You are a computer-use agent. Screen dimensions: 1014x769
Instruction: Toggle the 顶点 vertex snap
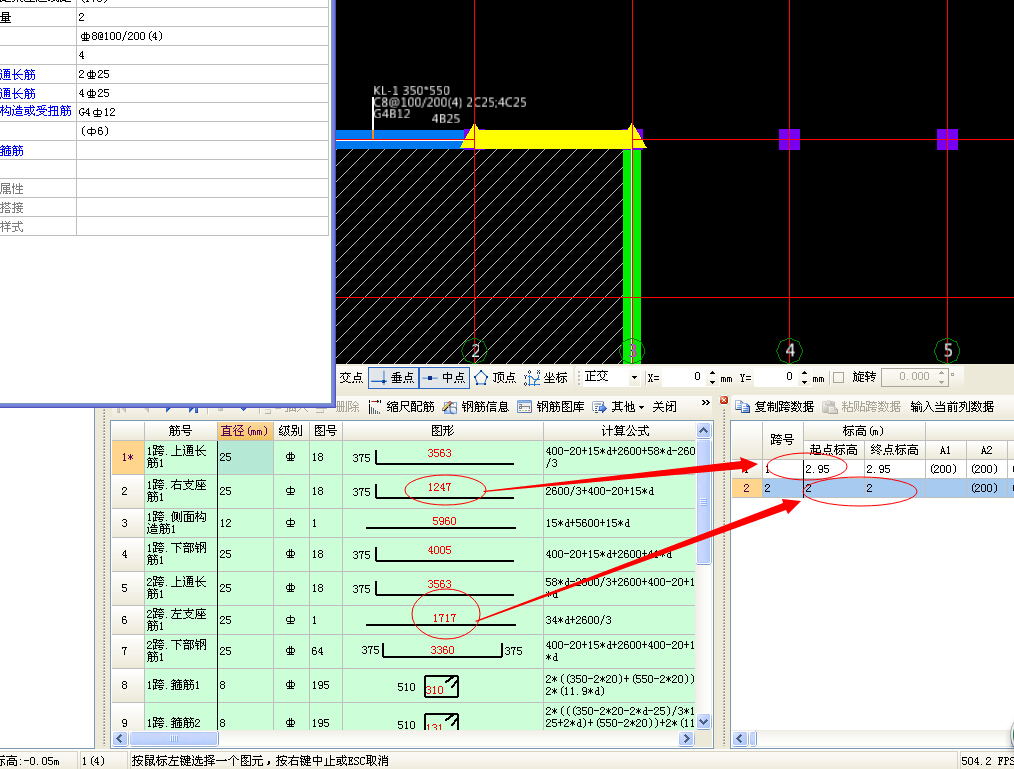pyautogui.click(x=495, y=378)
